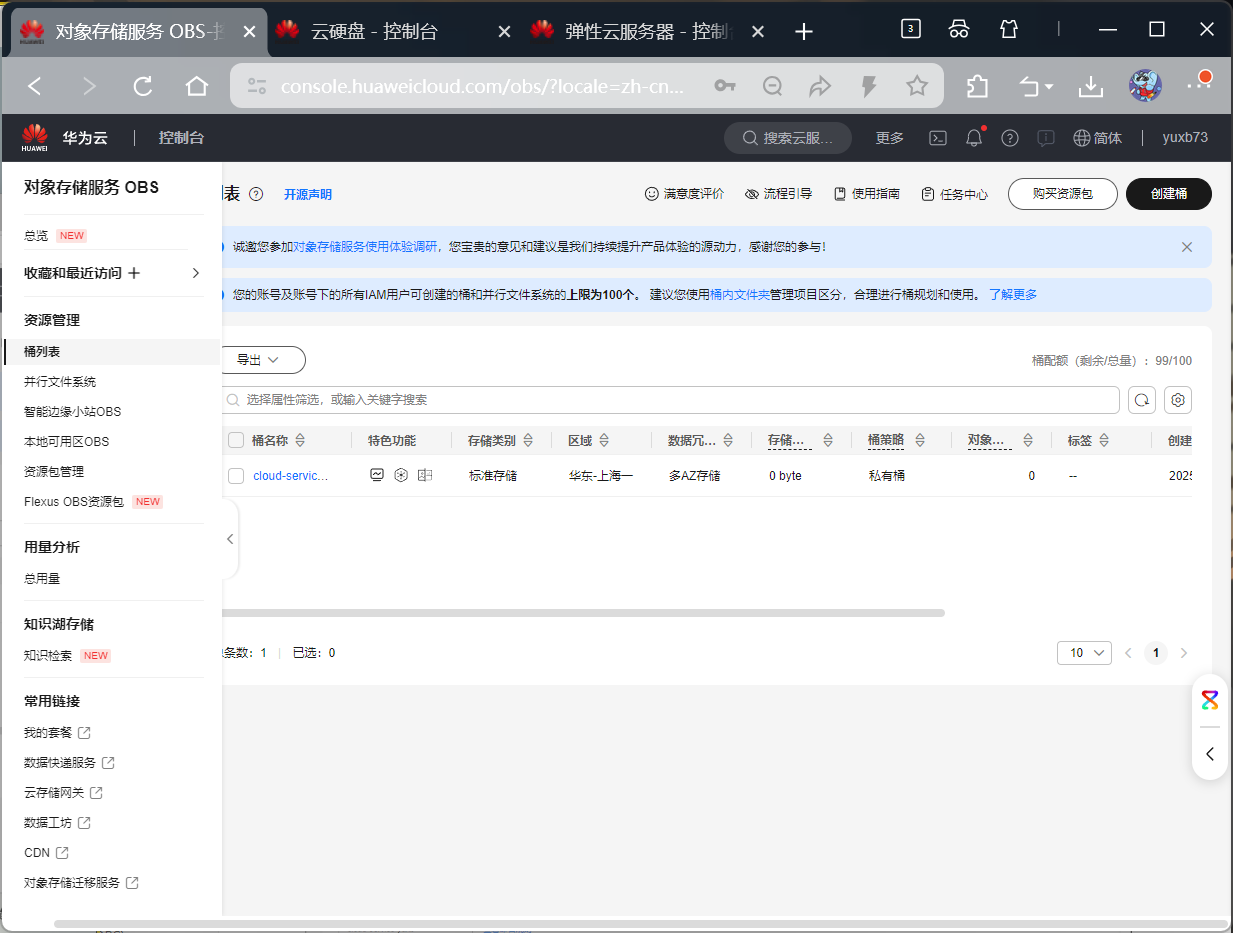Click the horizontal scrollbar under the bucket table

(x=583, y=613)
